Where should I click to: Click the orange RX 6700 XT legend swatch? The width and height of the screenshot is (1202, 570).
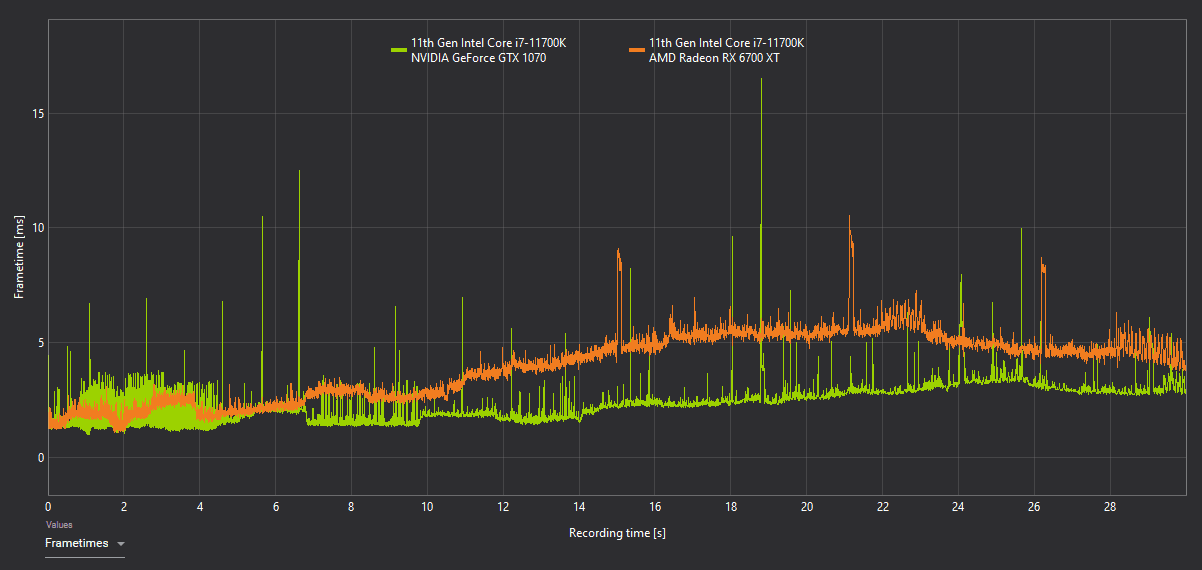tap(636, 49)
